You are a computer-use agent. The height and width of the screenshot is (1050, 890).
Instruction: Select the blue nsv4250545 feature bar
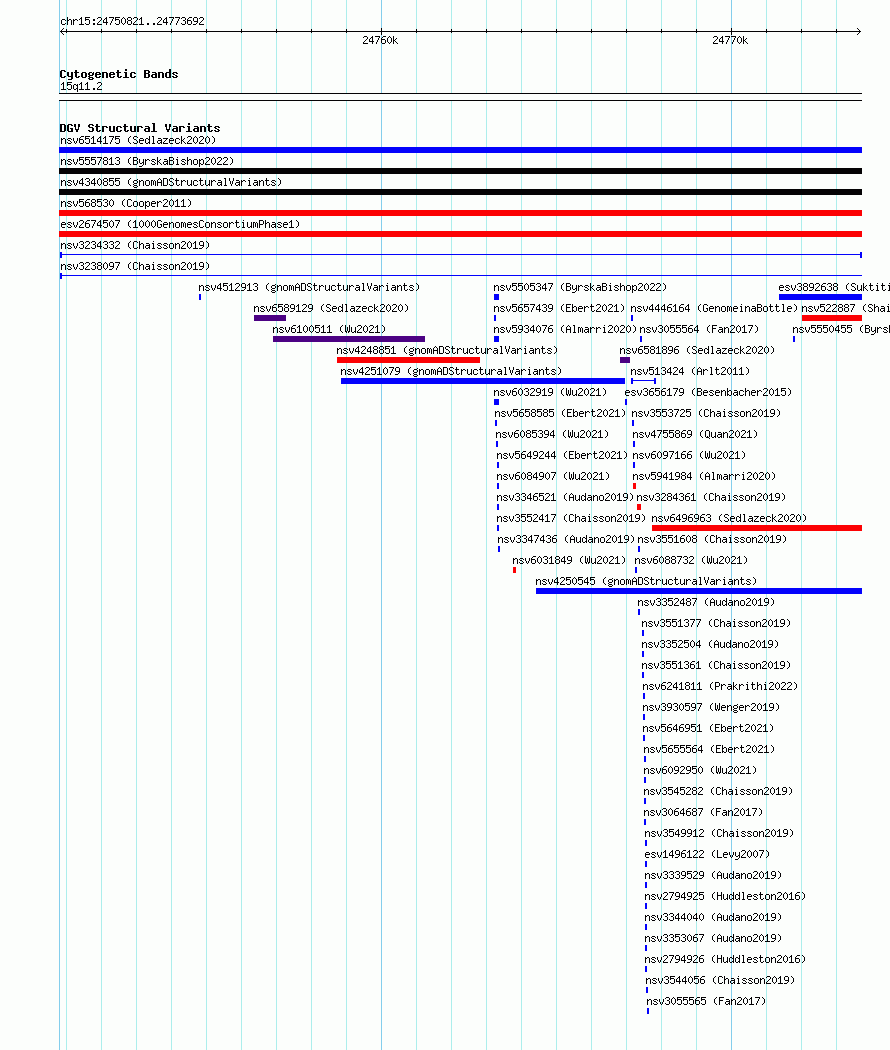pos(698,591)
